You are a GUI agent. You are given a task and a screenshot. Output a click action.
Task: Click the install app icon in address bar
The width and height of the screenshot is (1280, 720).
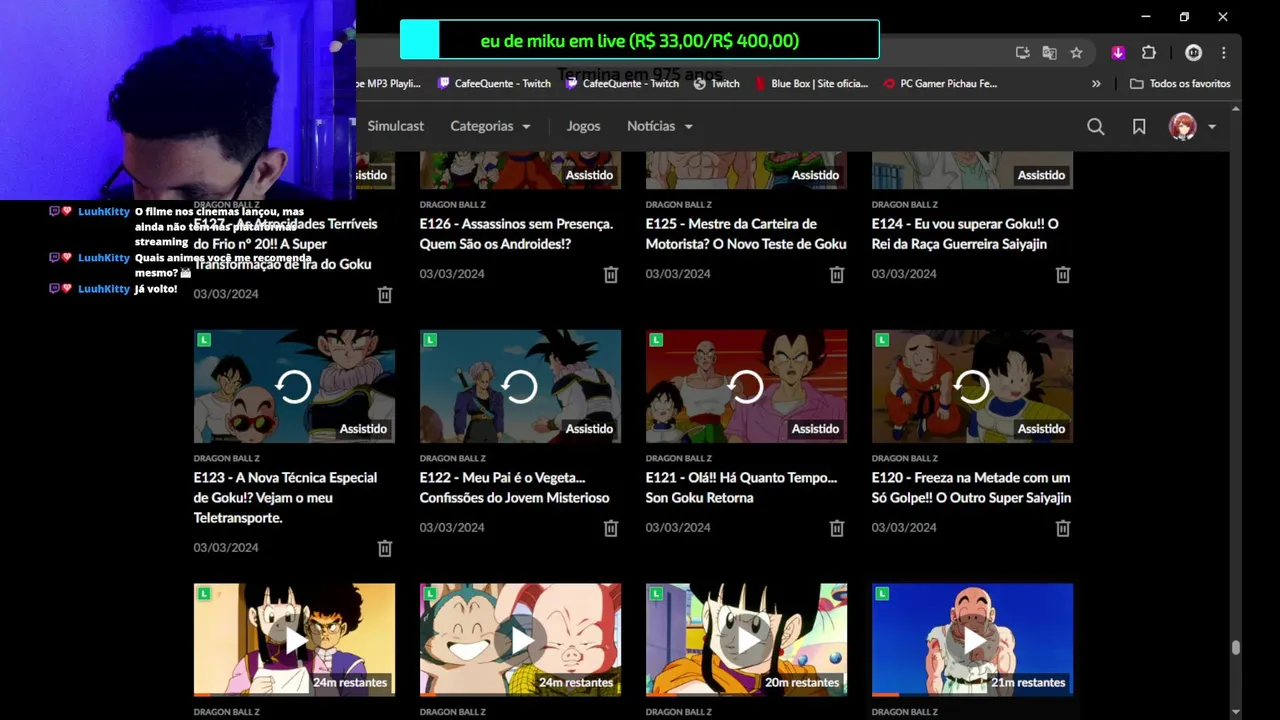click(x=1022, y=53)
